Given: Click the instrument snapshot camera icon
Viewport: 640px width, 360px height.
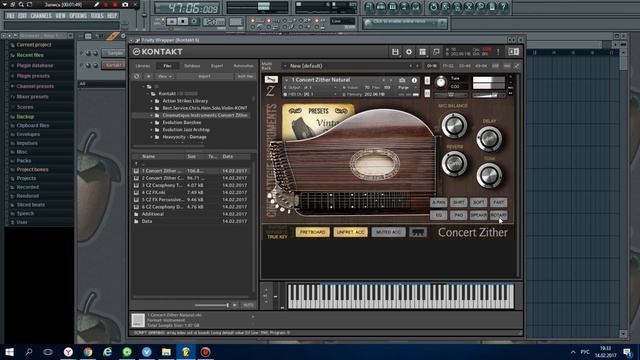Looking at the screenshot, I should [x=402, y=80].
